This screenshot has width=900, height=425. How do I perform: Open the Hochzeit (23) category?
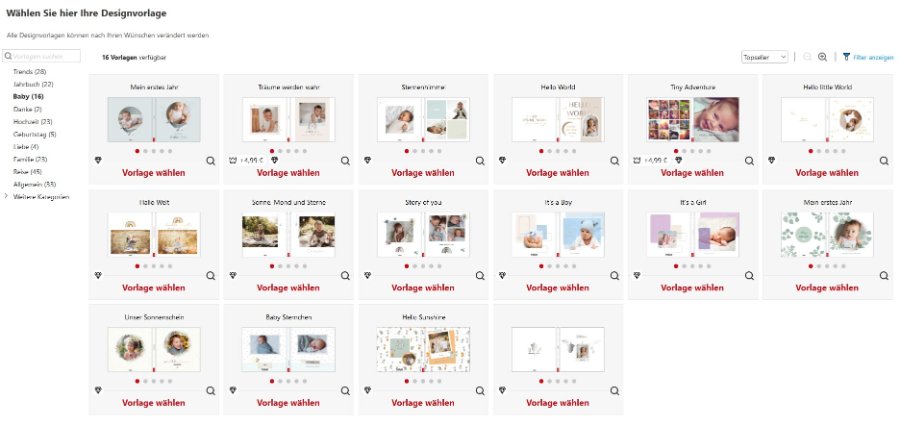point(33,122)
